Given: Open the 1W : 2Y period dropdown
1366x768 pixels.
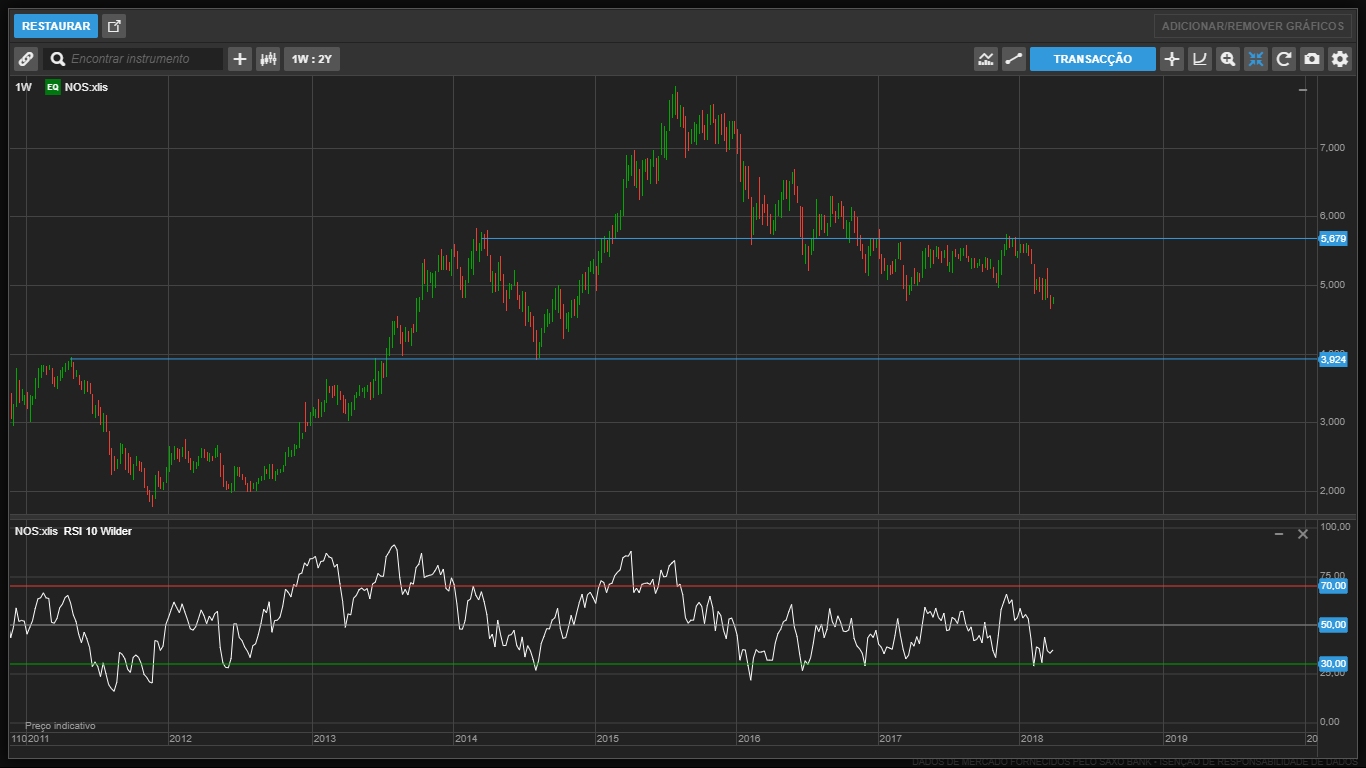Looking at the screenshot, I should point(311,59).
